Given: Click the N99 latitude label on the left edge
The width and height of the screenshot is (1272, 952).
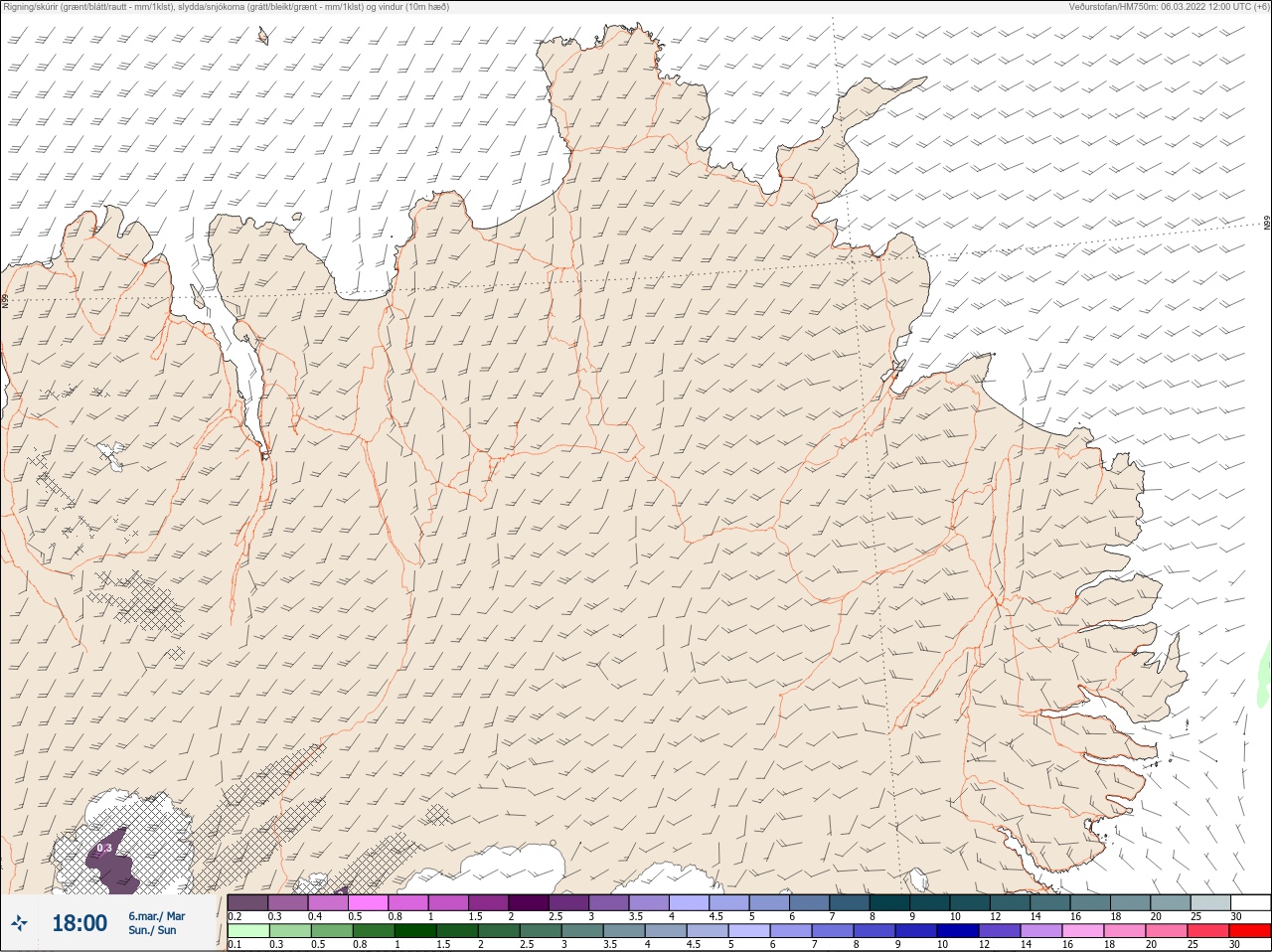Looking at the screenshot, I should (5, 299).
